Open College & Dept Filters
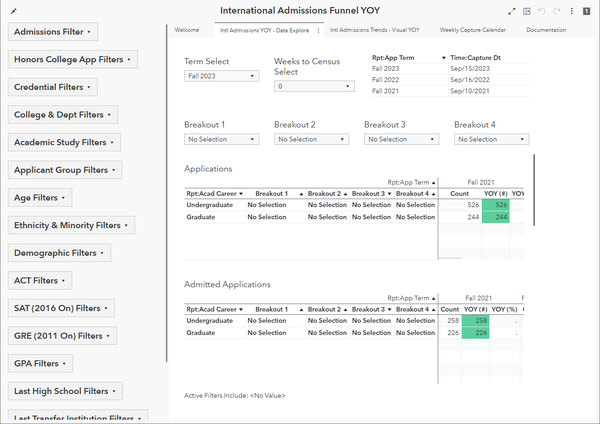 click(63, 114)
